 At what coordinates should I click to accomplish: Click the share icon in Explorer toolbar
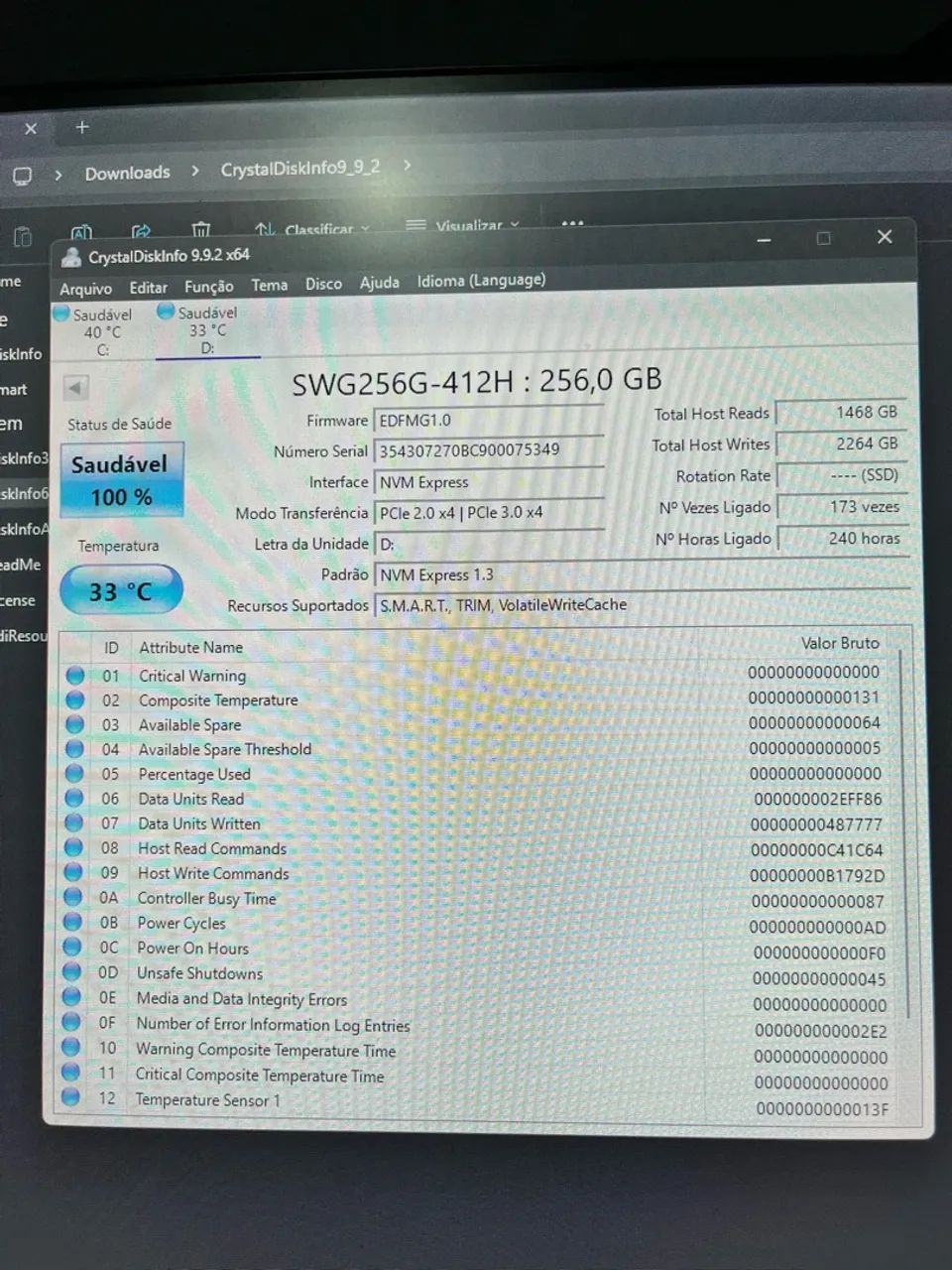141,232
